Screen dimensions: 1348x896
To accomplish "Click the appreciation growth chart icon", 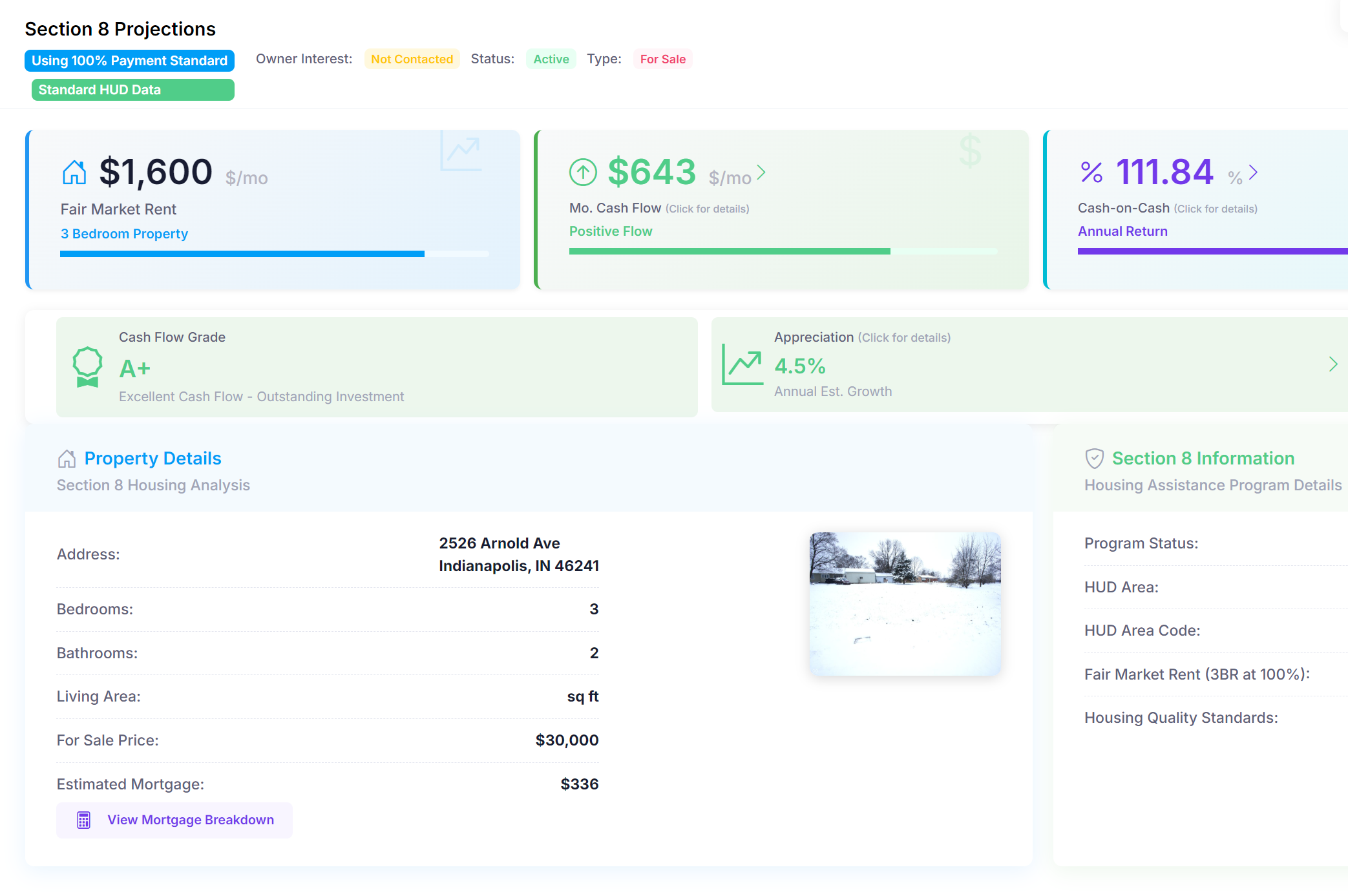I will coord(742,364).
